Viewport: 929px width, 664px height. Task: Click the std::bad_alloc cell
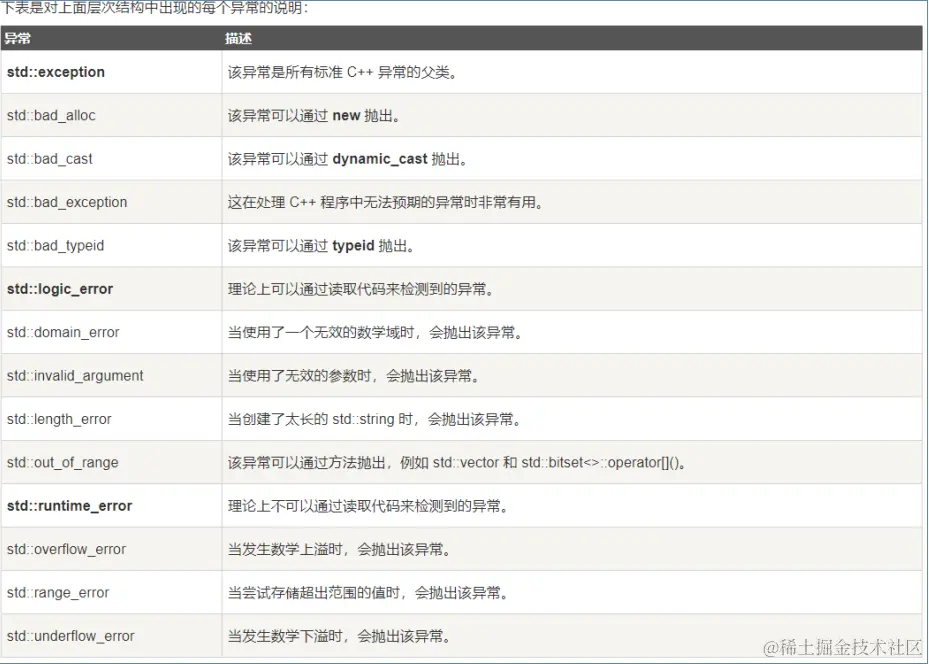click(x=51, y=116)
